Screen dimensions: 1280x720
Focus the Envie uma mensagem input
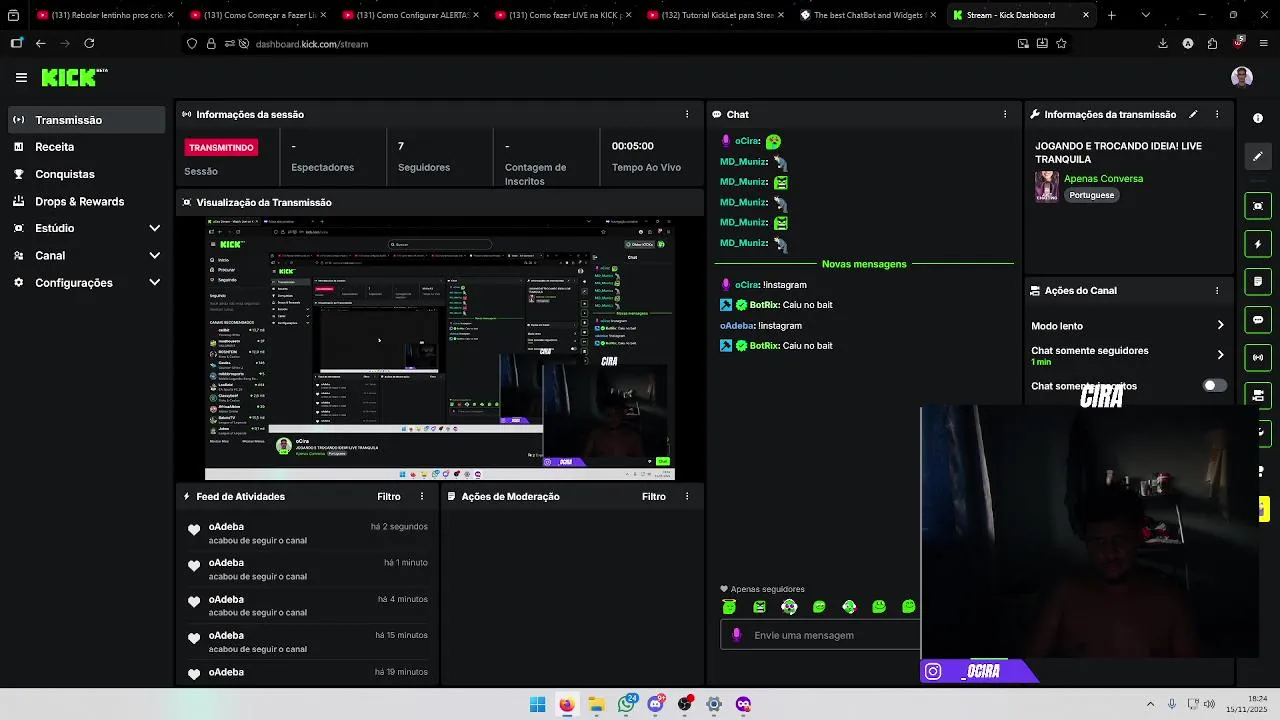820,635
